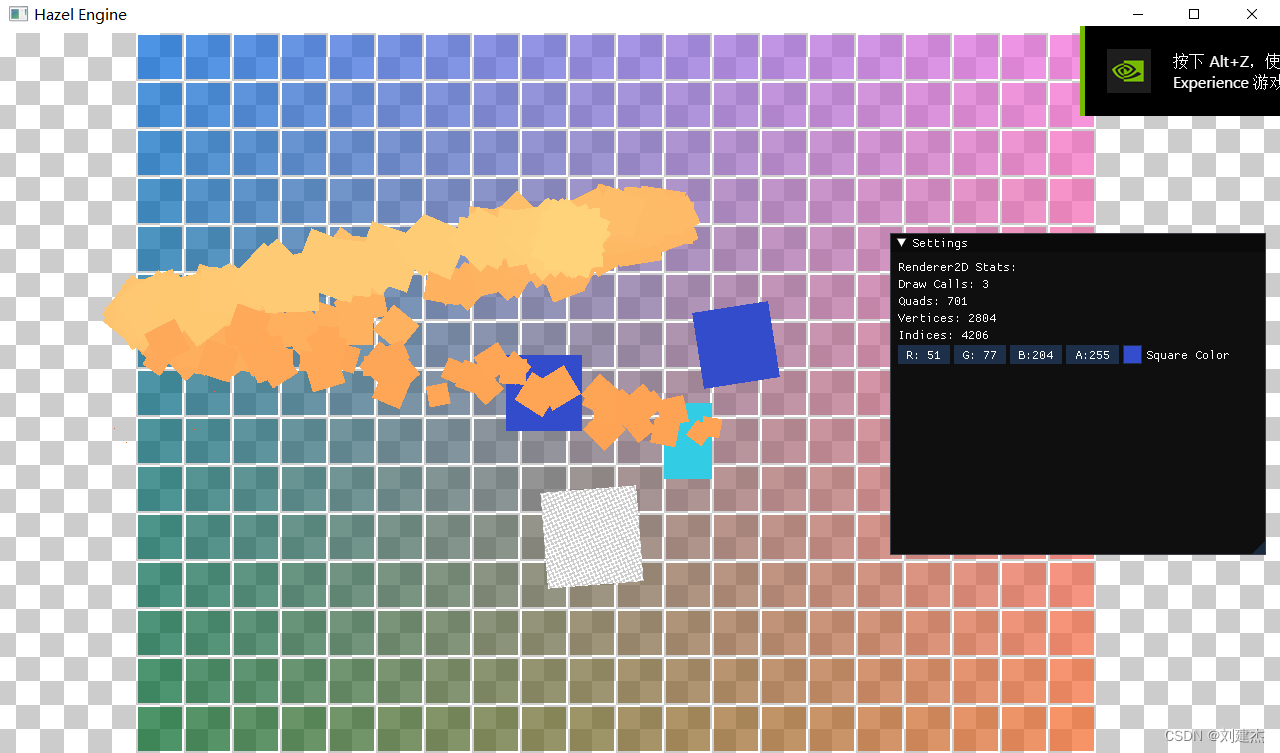
Task: Click the Renderer2D Stats text
Action: tap(957, 267)
